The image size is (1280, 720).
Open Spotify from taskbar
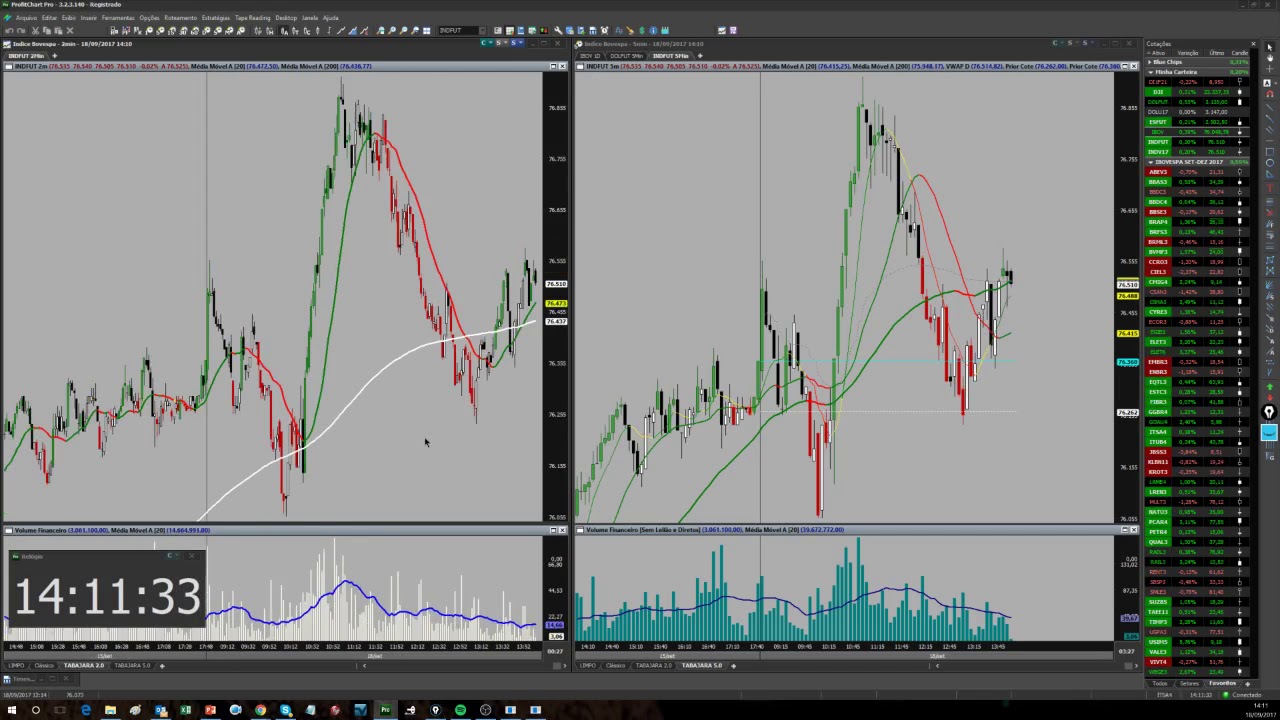click(460, 710)
